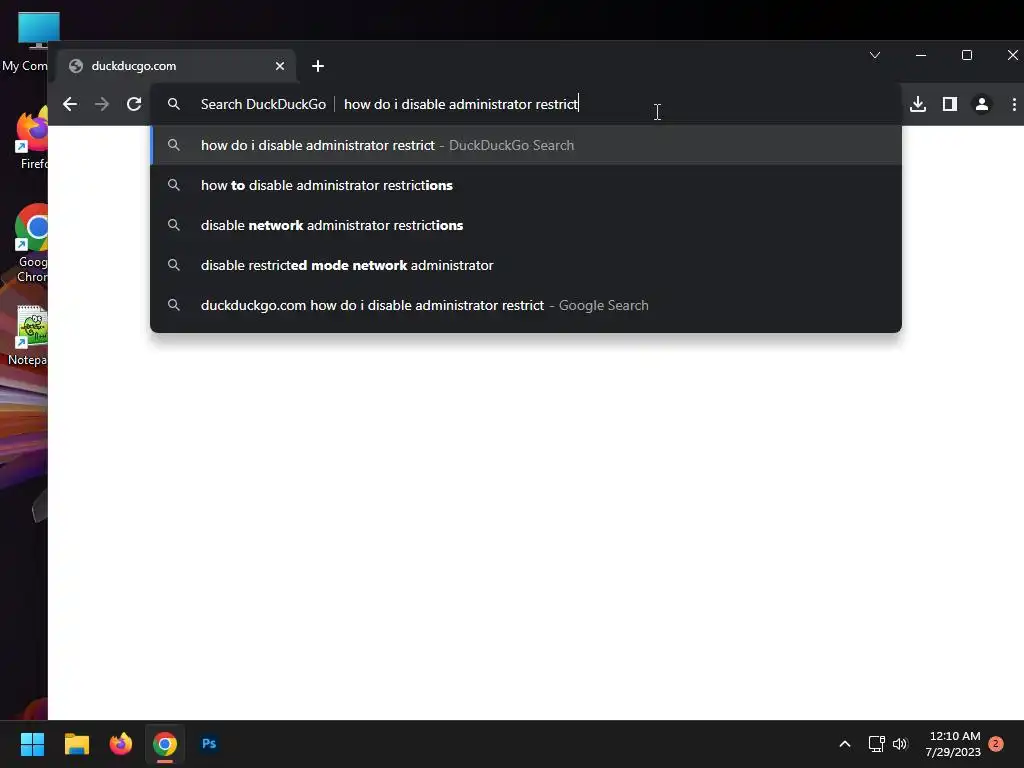
Task: Click the Chrome icon on the taskbar
Action: click(x=165, y=744)
